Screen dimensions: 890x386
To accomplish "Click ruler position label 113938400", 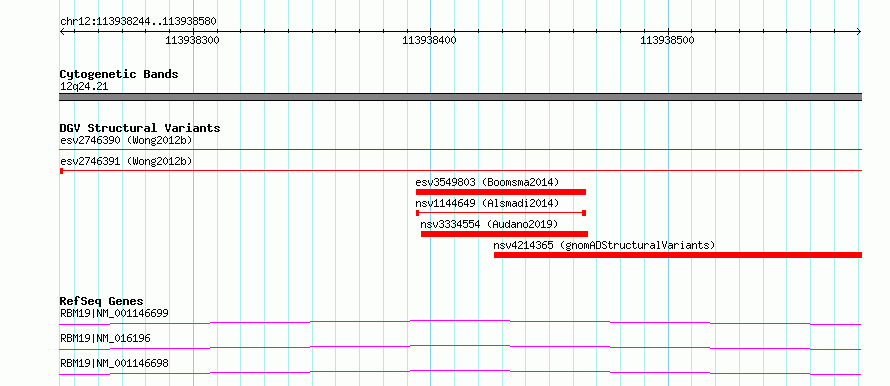I will tap(429, 41).
